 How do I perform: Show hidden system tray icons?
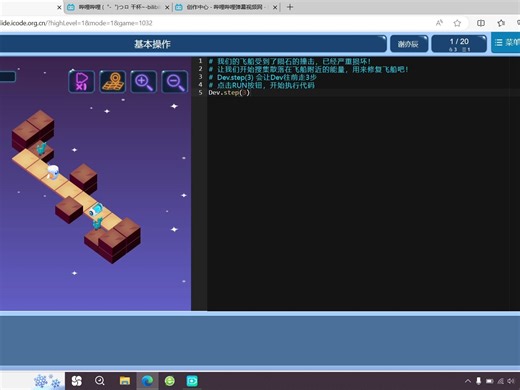(x=468, y=381)
